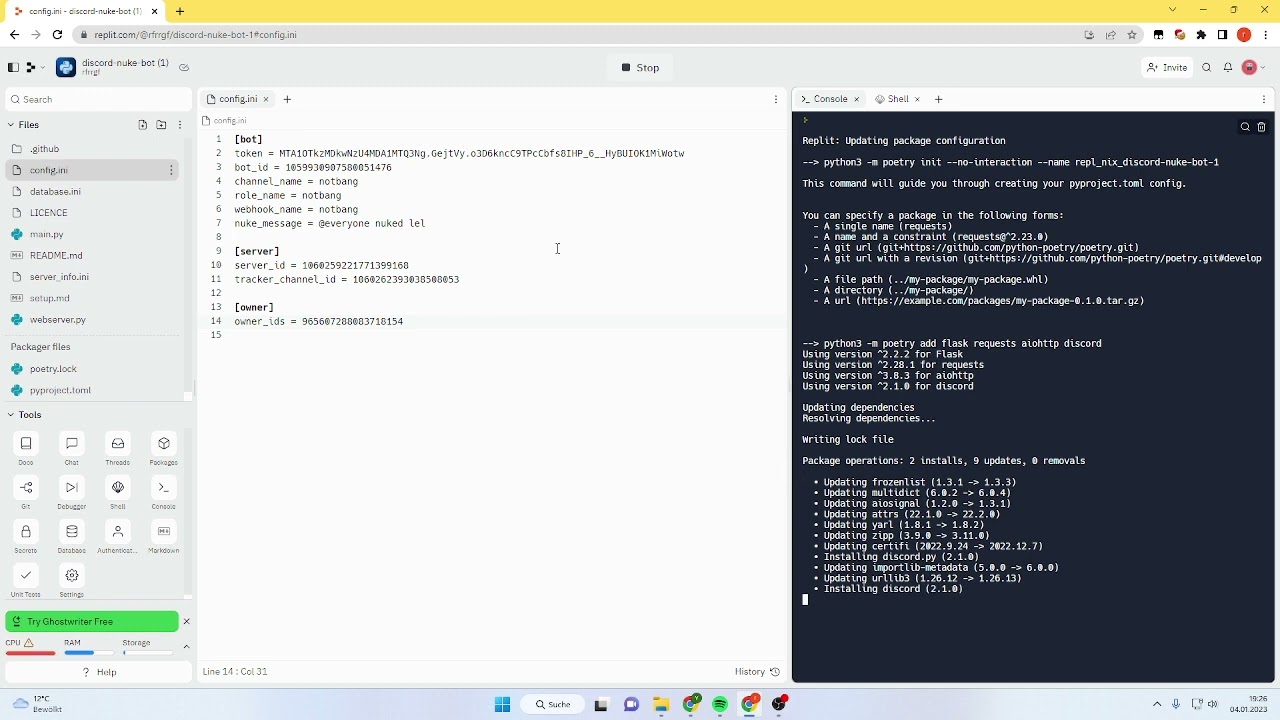Open the Unit Tests tool
1280x720 pixels.
click(x=26, y=582)
